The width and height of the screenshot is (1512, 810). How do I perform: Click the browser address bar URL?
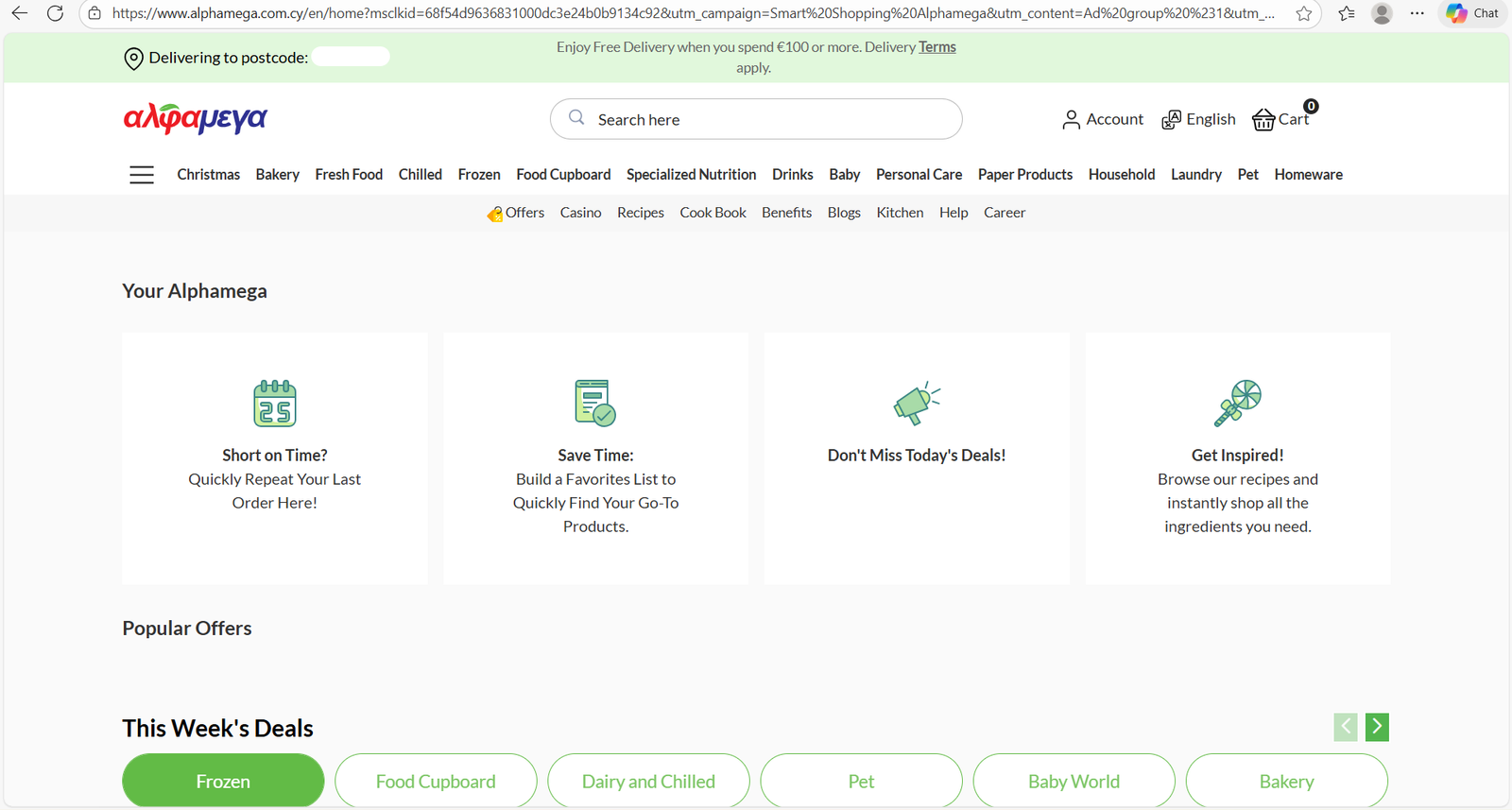click(x=693, y=13)
